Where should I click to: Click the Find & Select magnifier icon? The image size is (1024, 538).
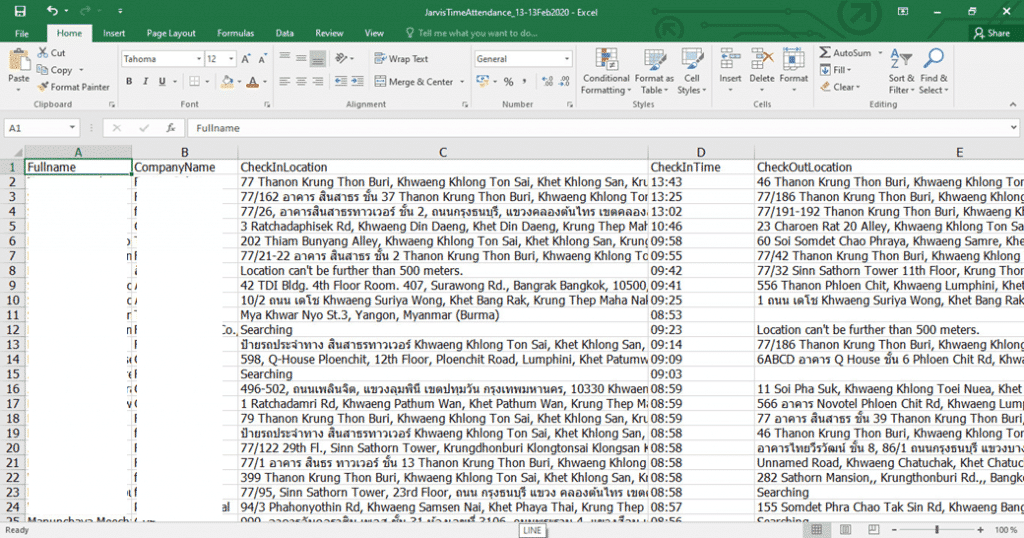pos(933,60)
